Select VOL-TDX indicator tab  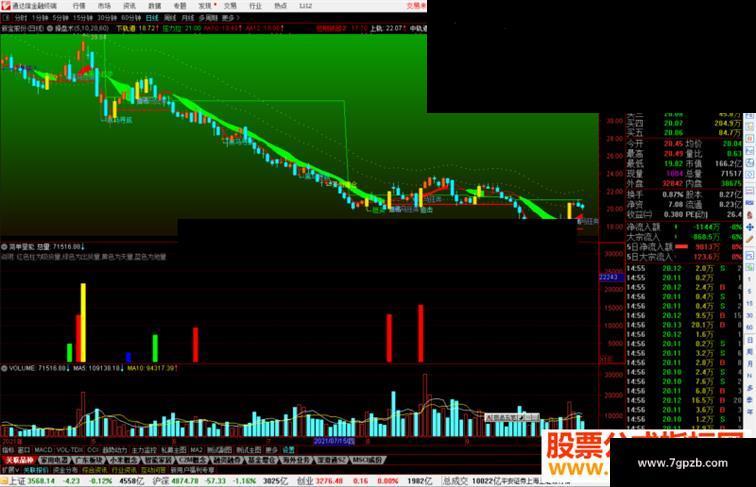coord(70,449)
